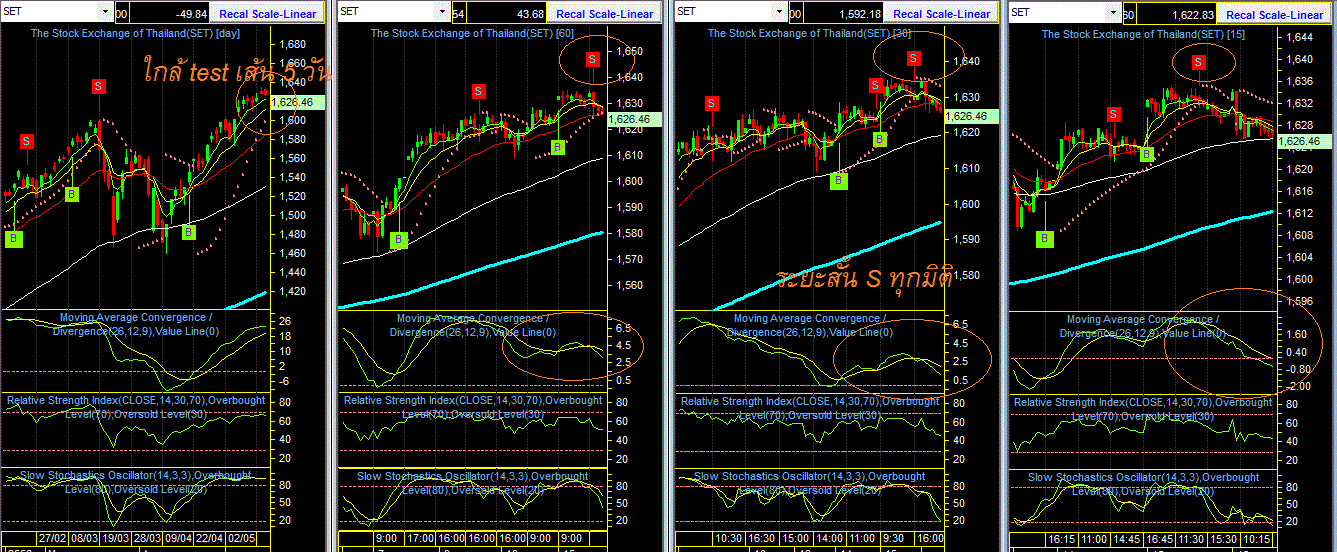Open SET symbol dropdown arrow in 60-minute chart
Viewport: 1337px width, 552px height.
point(442,12)
